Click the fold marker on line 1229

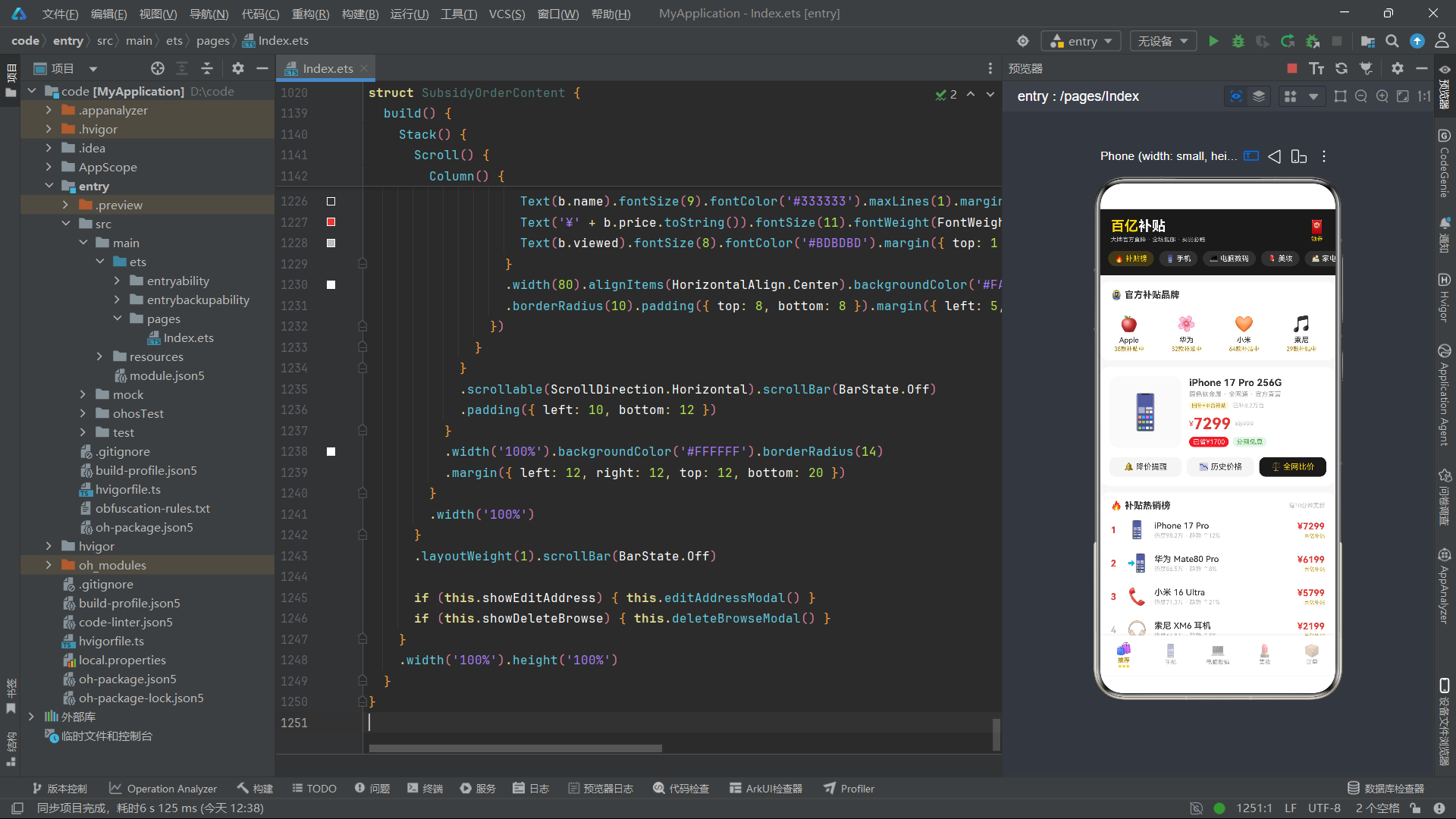(x=362, y=264)
